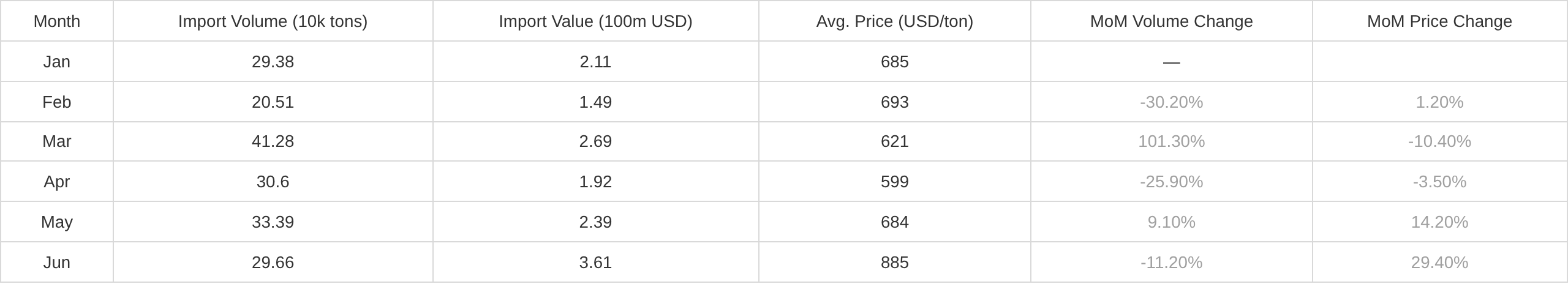Click the -10.40% price change cell

tap(1439, 141)
